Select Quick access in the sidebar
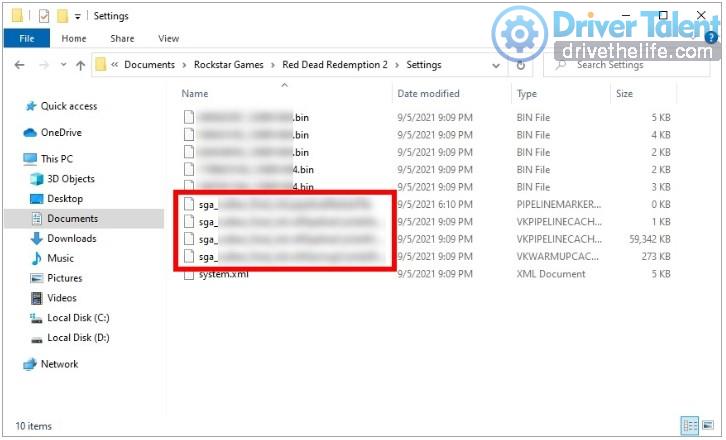Viewport: 726px width, 440px height. coord(69,107)
